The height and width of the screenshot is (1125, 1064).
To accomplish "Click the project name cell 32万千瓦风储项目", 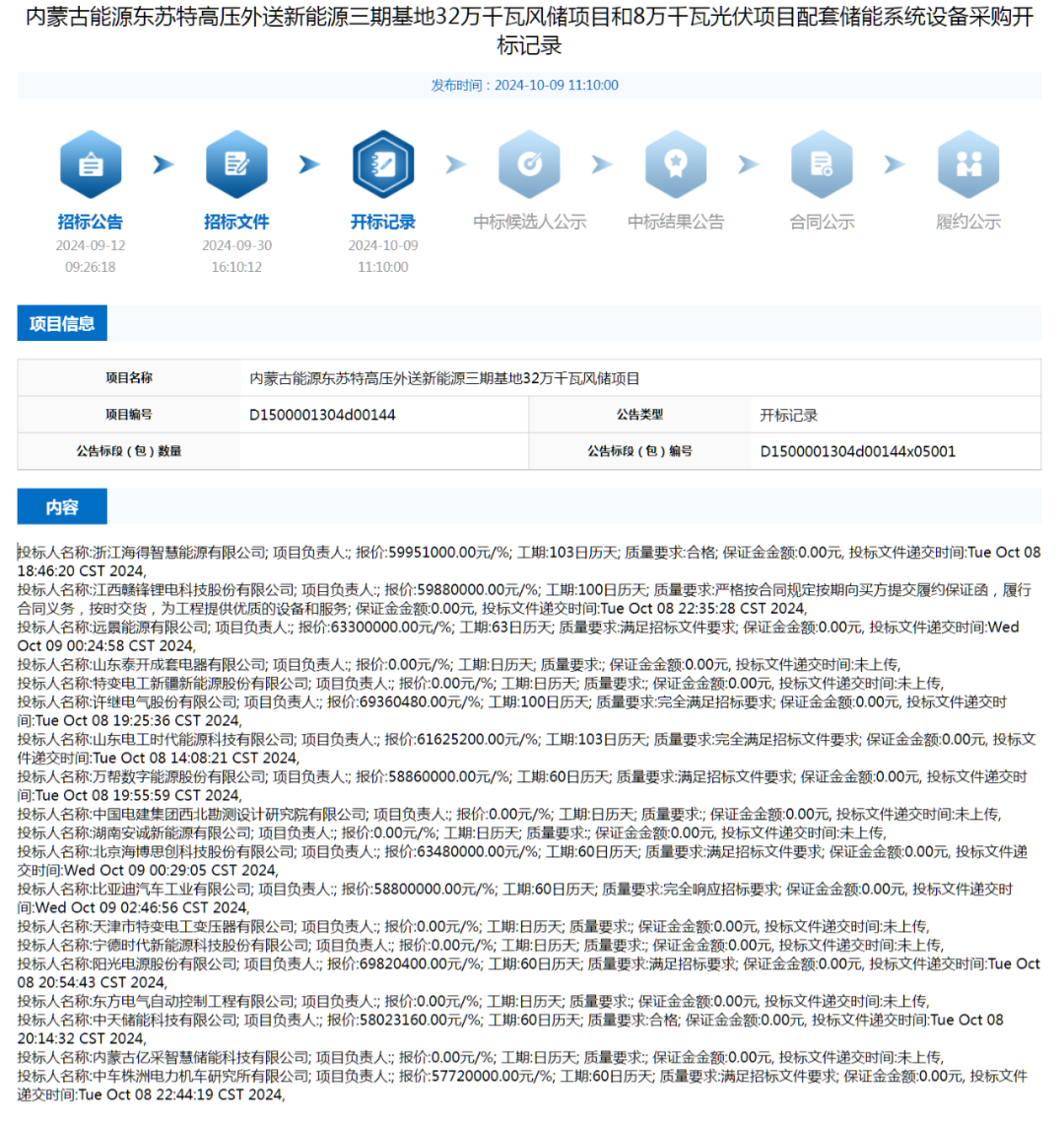I will [444, 378].
